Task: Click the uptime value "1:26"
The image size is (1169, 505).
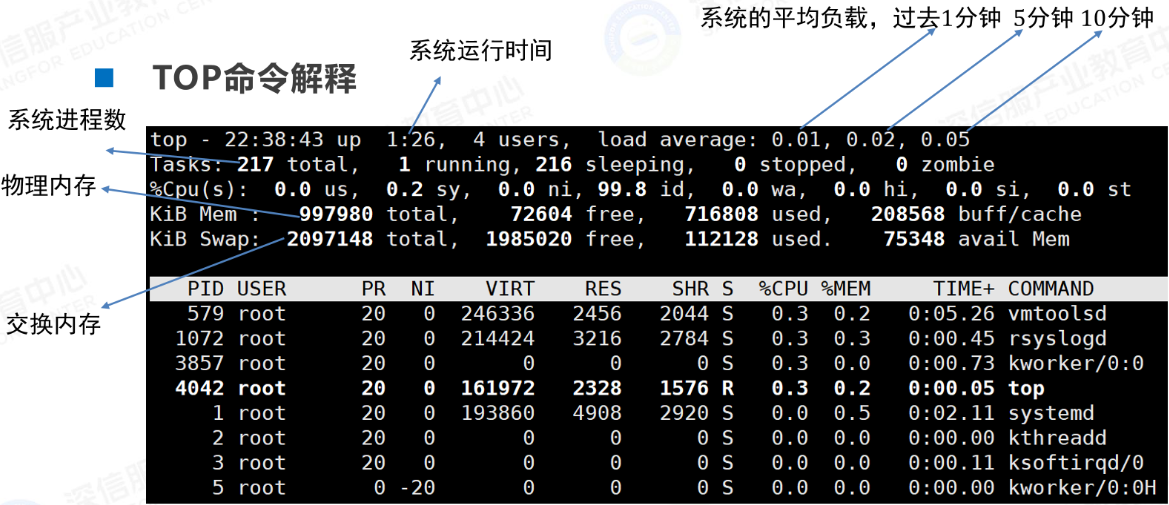Action: [x=410, y=140]
